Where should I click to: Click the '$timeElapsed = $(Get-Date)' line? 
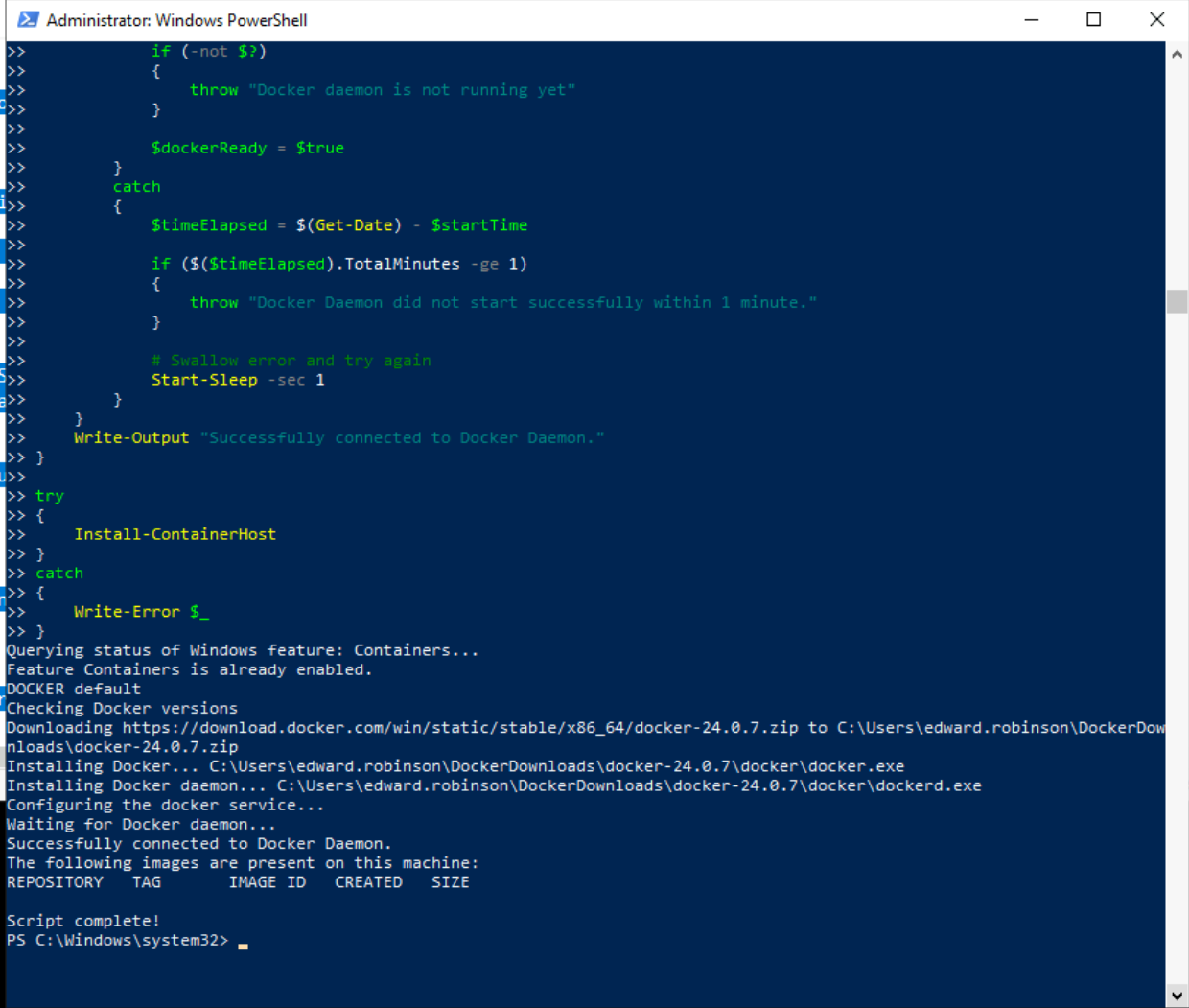[339, 225]
